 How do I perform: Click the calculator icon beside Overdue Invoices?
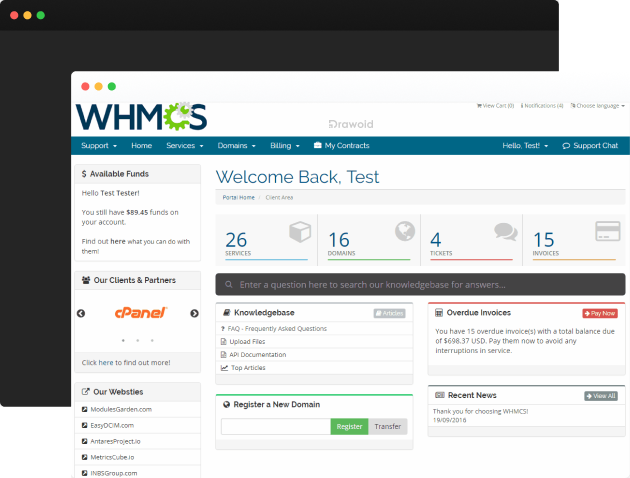pos(439,313)
